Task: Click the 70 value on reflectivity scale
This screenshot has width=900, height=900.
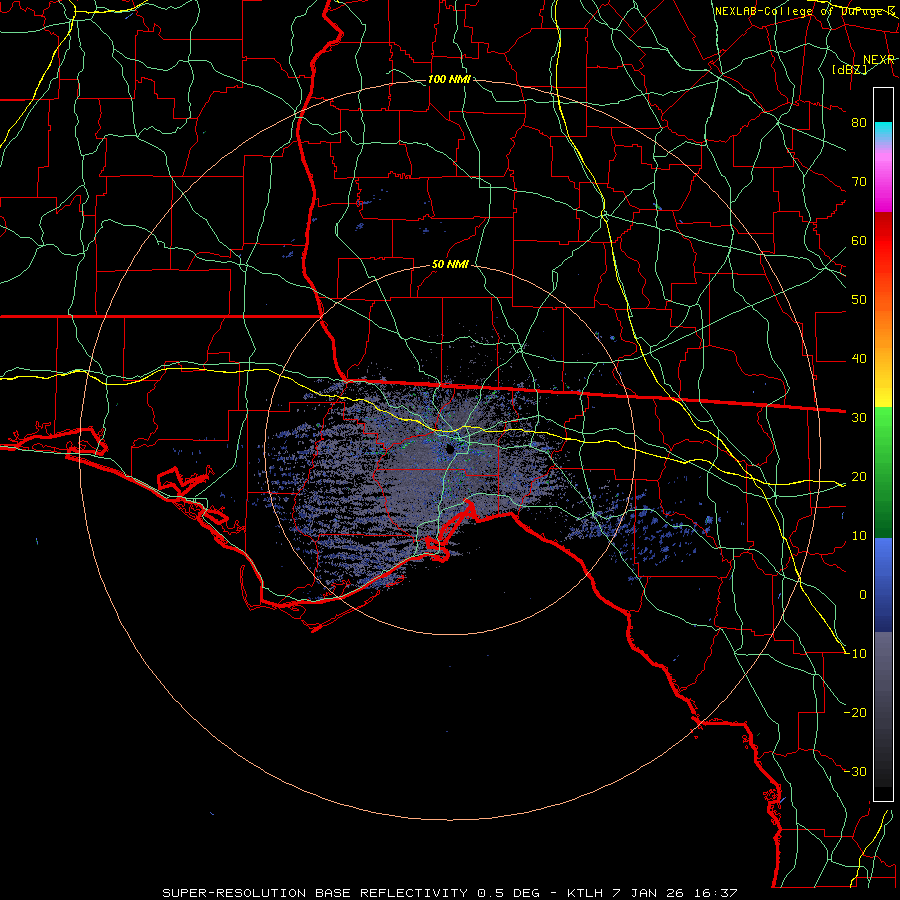Action: [859, 182]
